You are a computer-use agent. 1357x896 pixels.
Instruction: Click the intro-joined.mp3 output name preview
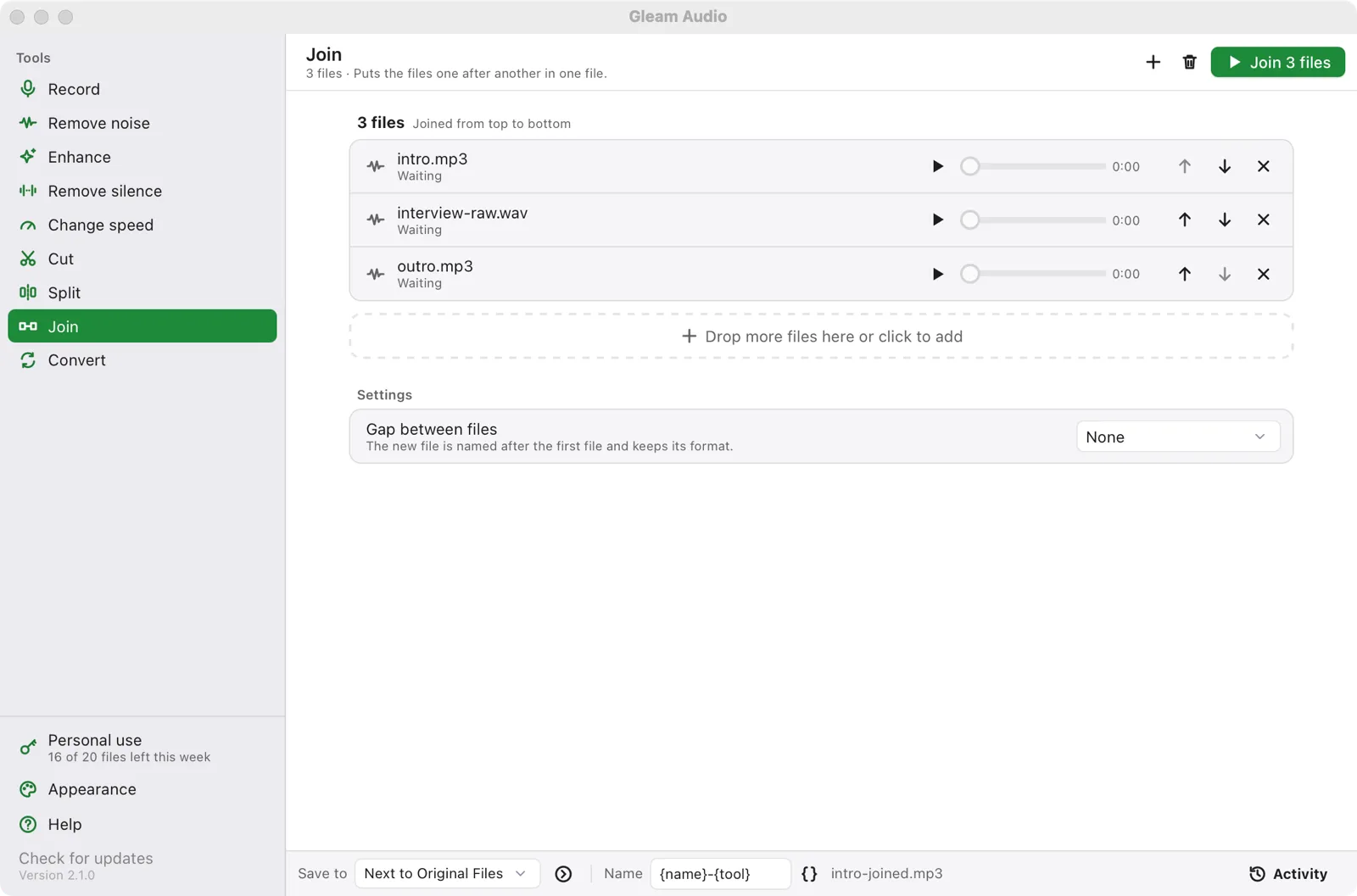coord(886,873)
